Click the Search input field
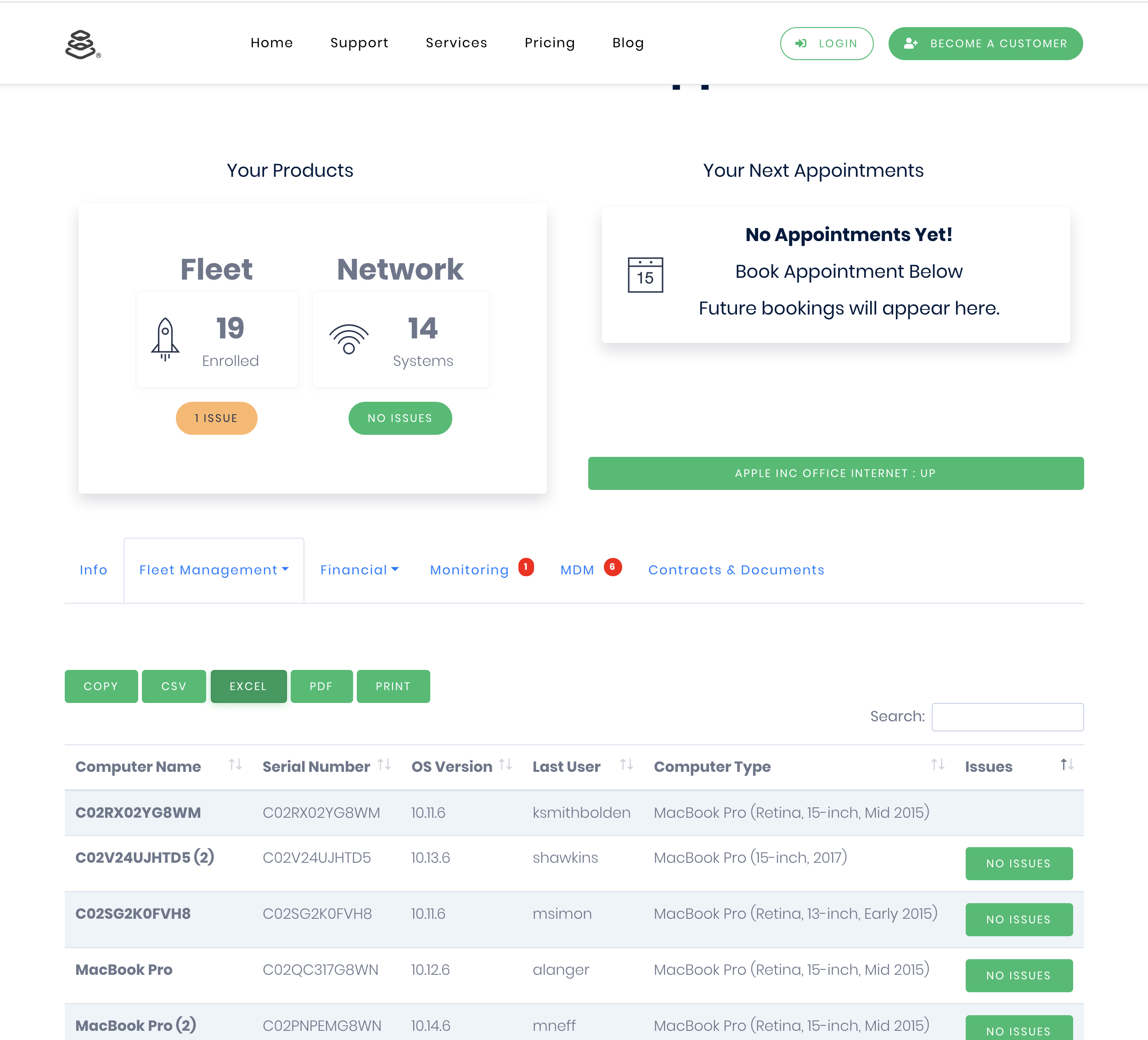The height and width of the screenshot is (1040, 1148). tap(1008, 716)
